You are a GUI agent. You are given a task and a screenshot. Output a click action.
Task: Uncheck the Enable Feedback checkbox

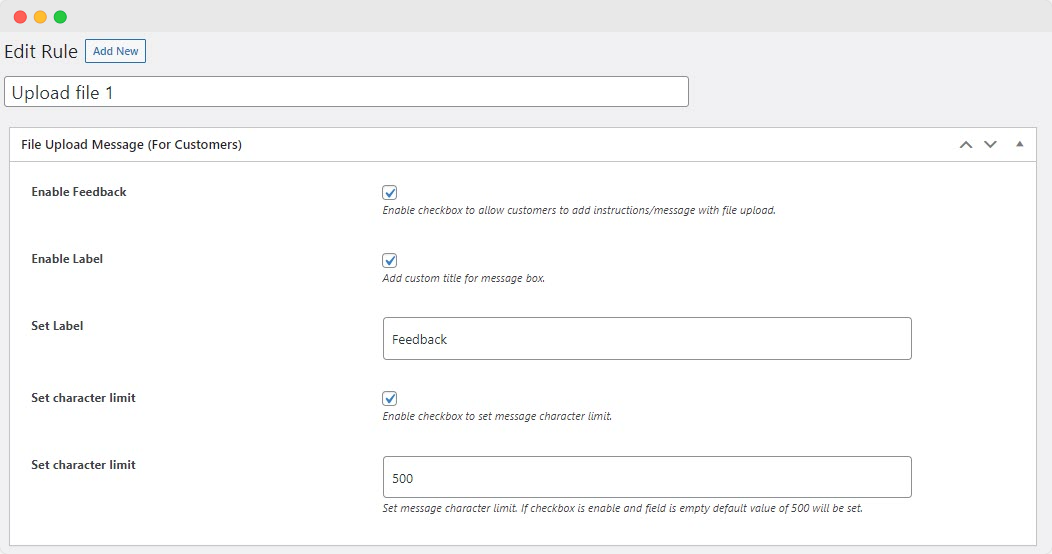(x=389, y=192)
